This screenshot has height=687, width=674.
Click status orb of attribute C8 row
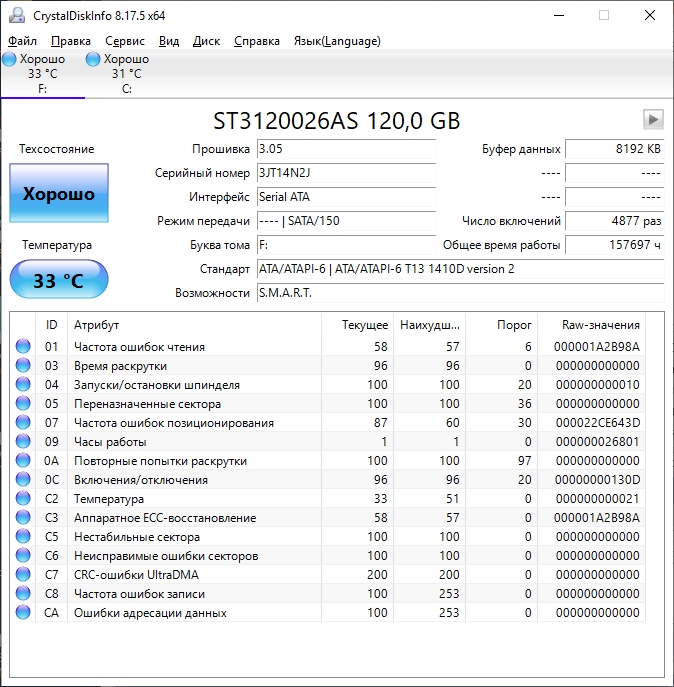(x=23, y=593)
